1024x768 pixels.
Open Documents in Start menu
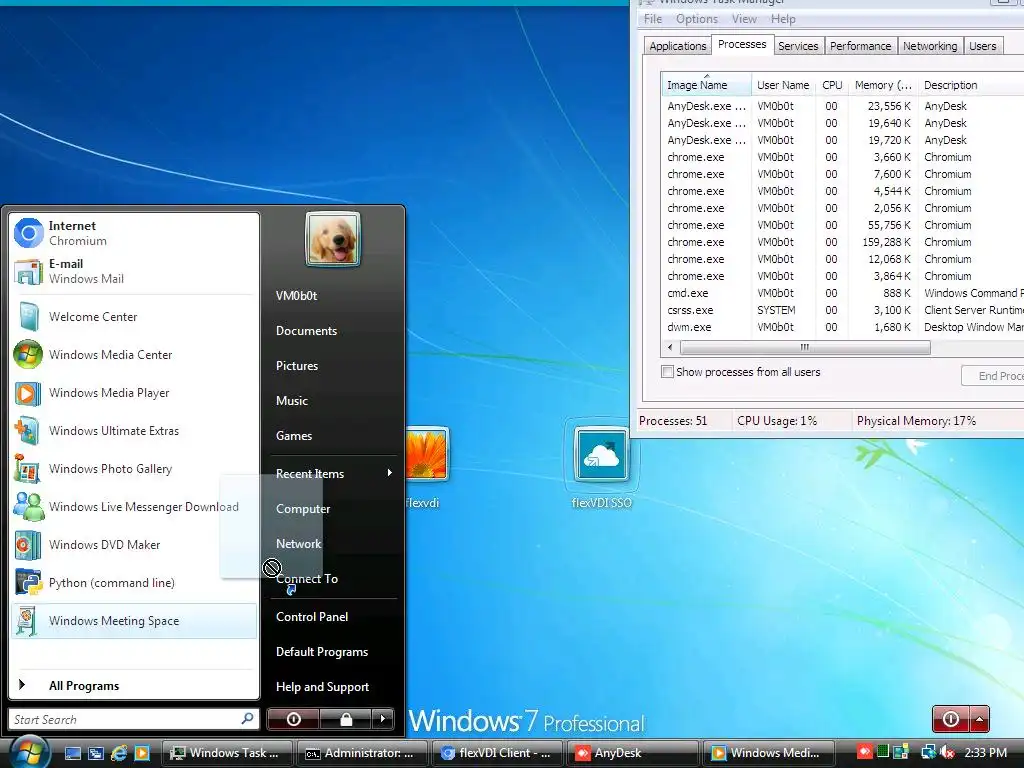point(332,330)
